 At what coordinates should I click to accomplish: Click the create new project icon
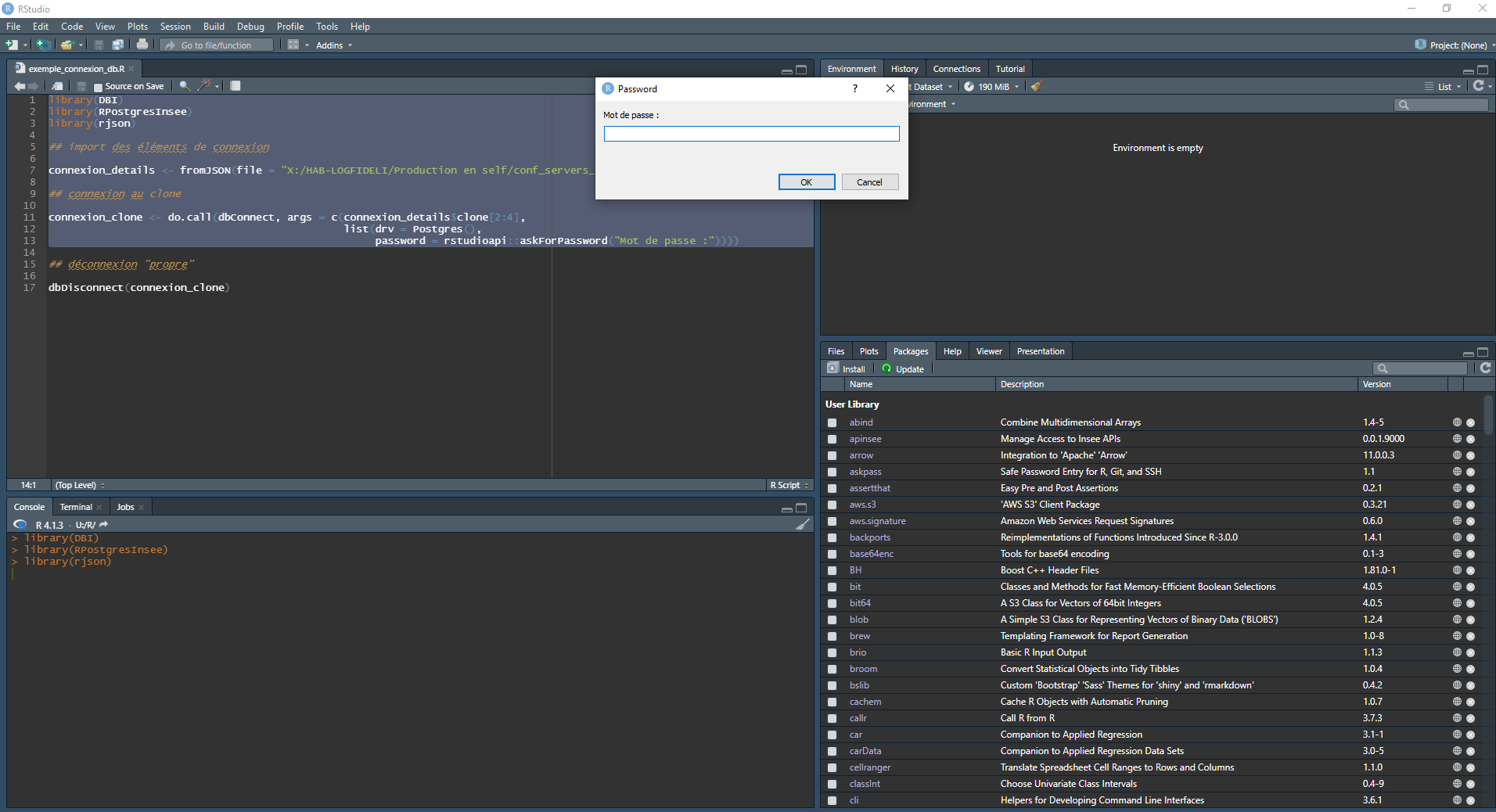pos(43,45)
